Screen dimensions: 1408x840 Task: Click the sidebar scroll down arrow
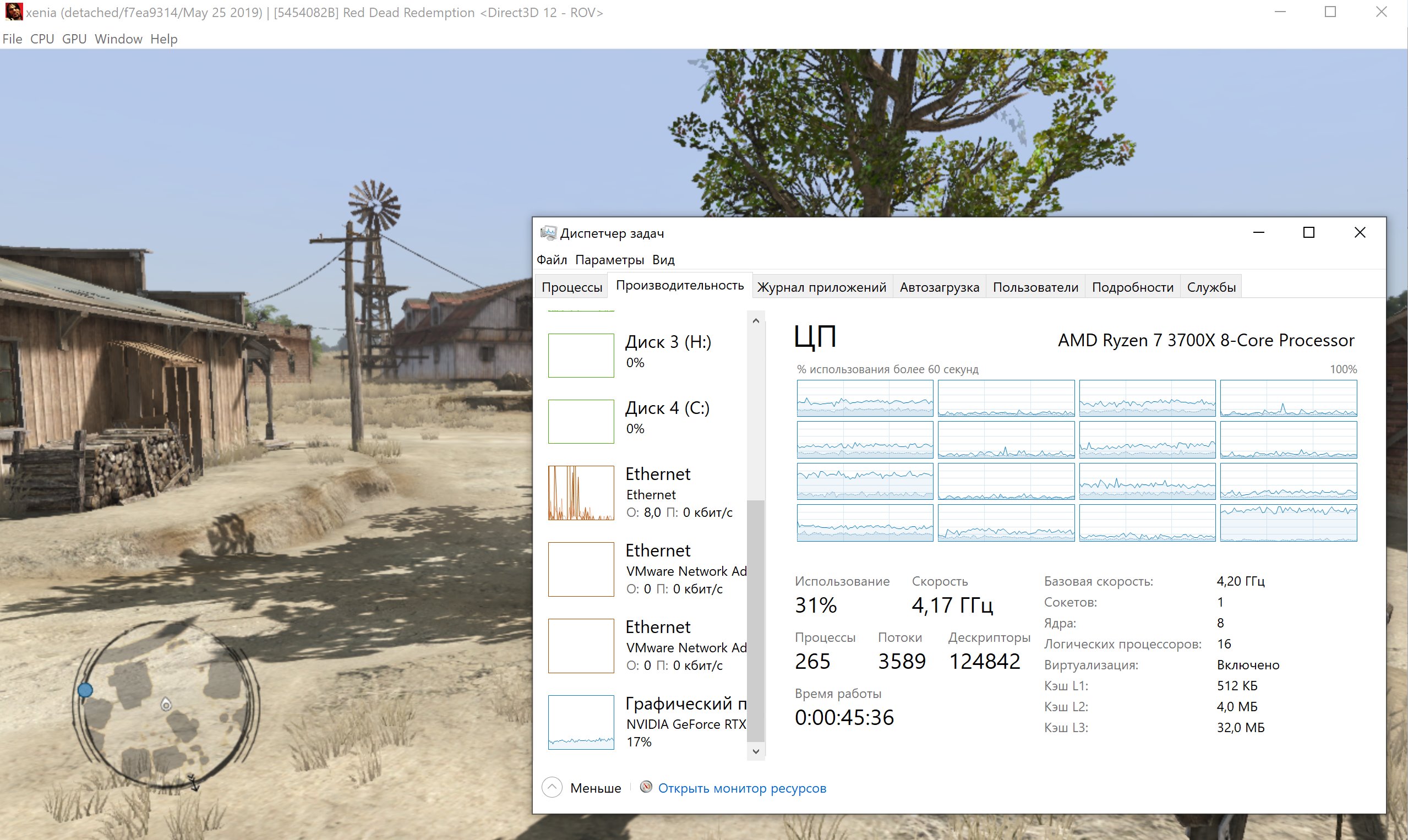coord(756,751)
